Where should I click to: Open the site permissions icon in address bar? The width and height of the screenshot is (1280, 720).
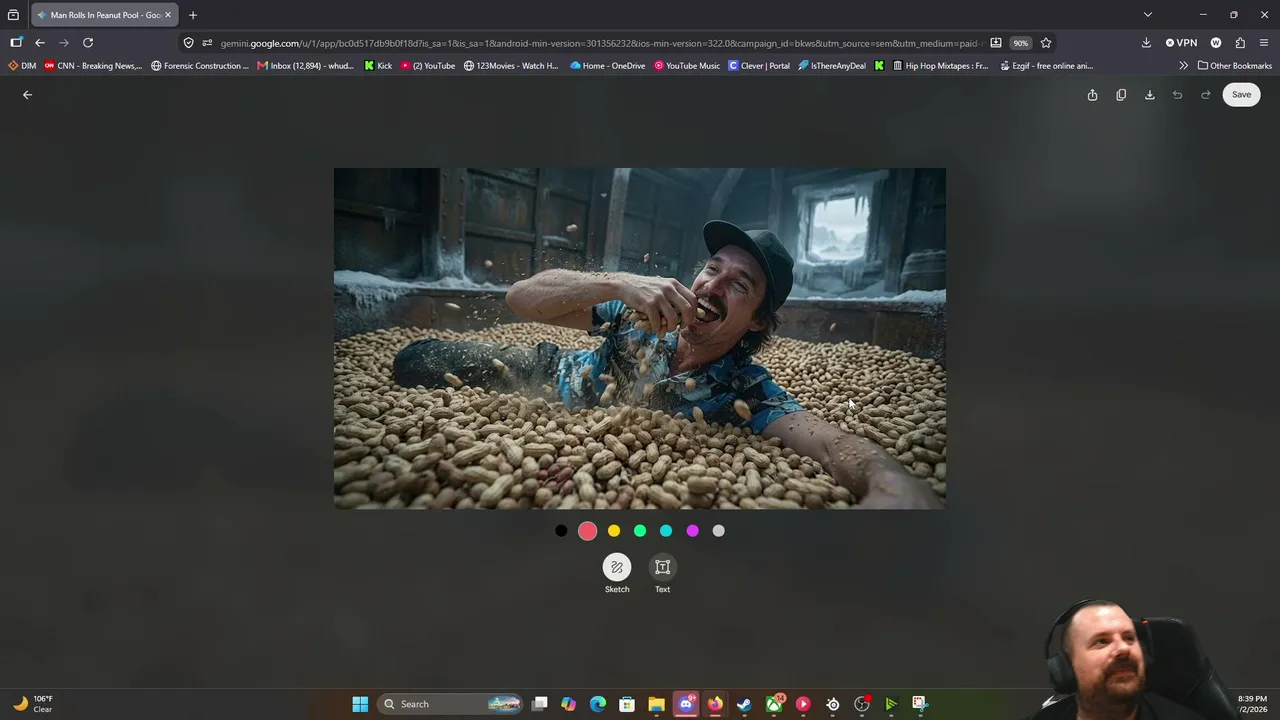coord(207,43)
